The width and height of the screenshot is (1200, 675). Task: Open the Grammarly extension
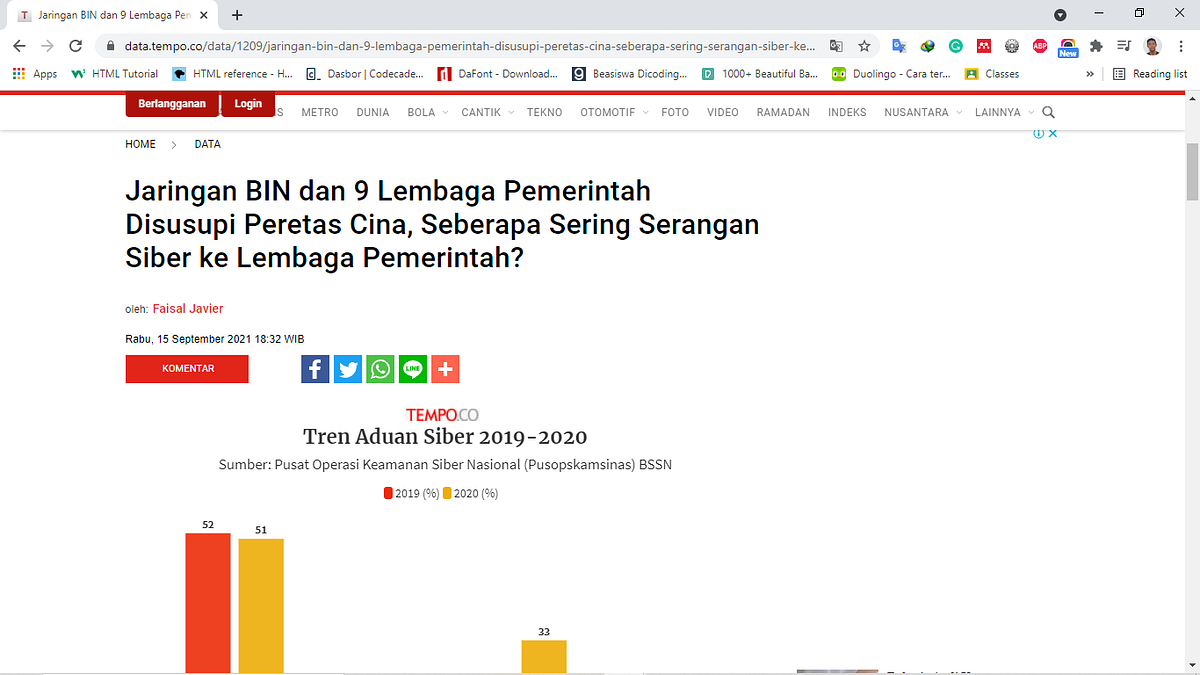(x=956, y=45)
